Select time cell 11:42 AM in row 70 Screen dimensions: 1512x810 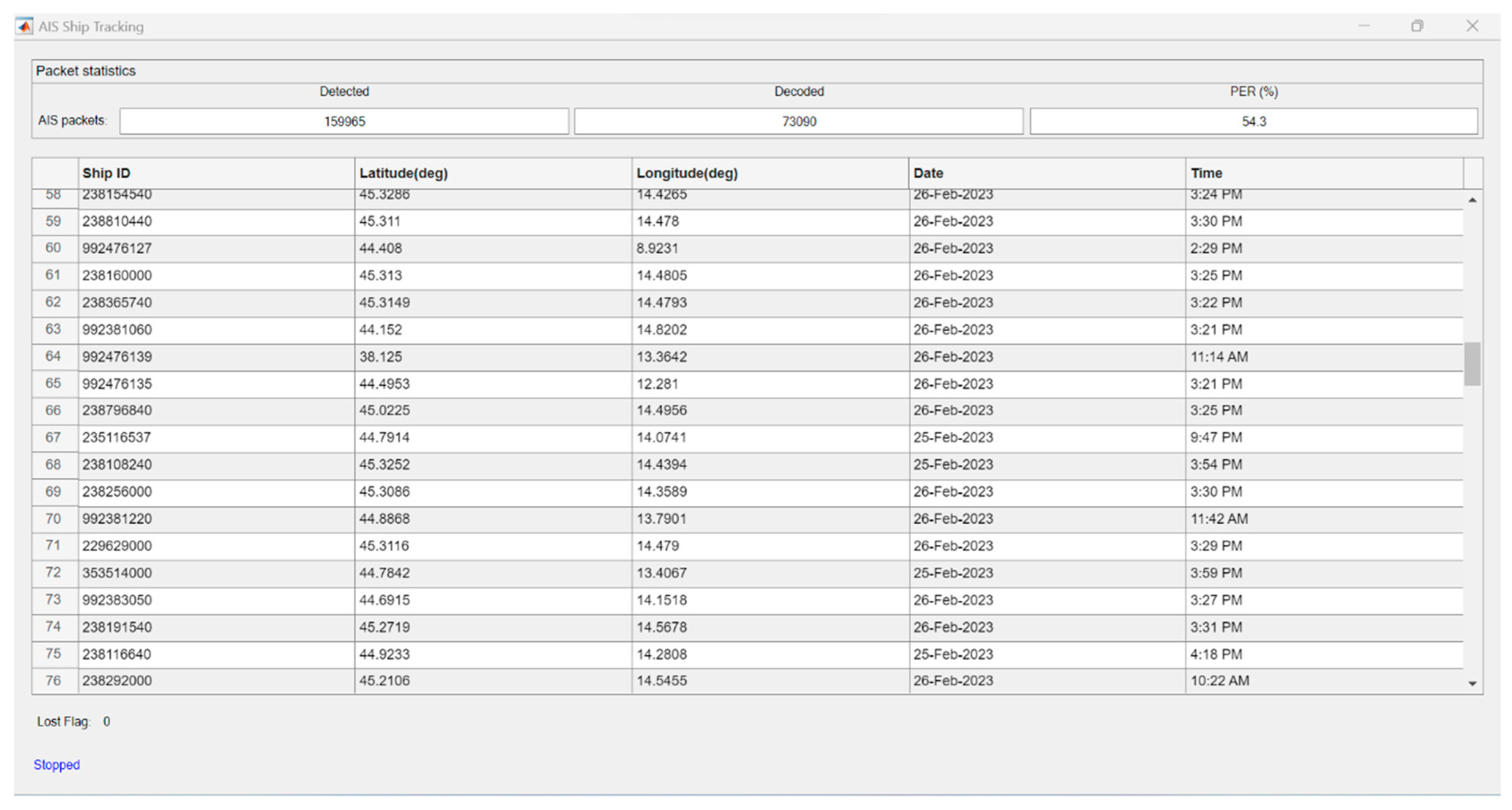[x=1218, y=519]
